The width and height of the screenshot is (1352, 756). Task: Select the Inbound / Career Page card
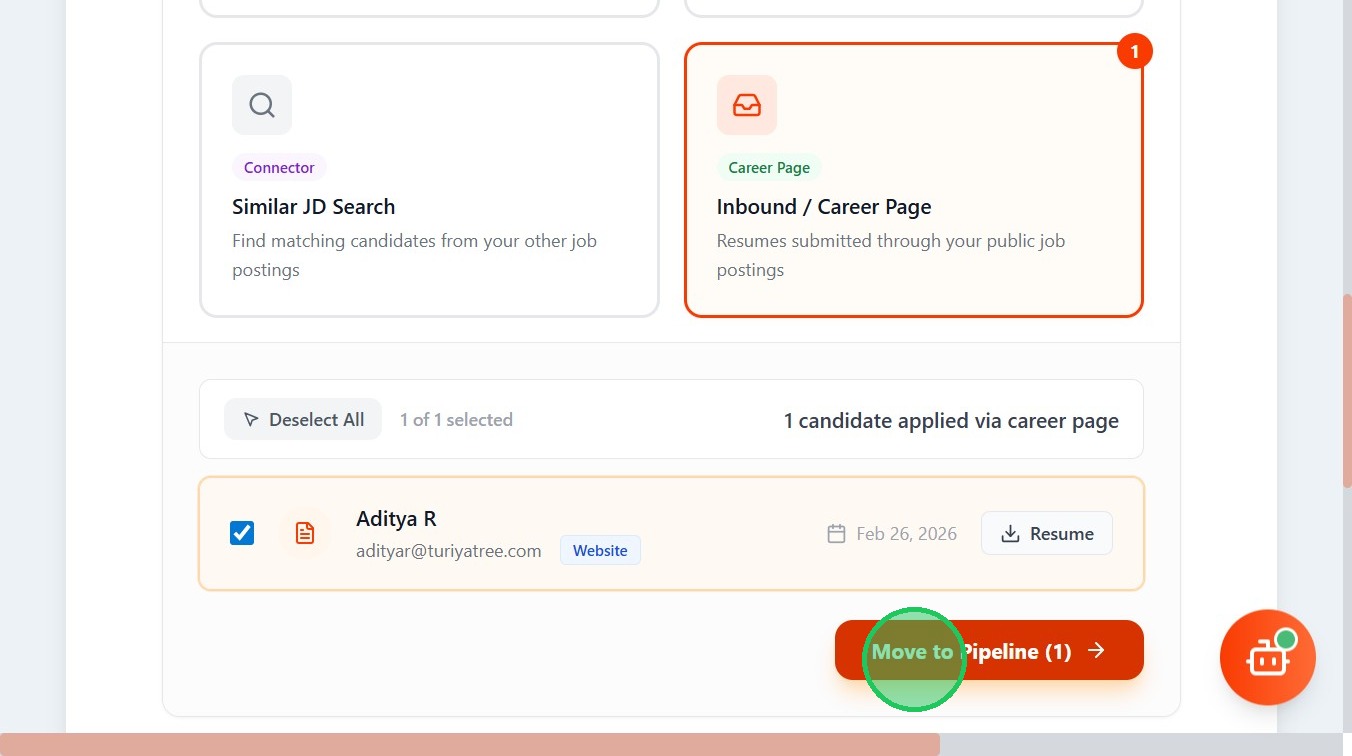pos(913,180)
